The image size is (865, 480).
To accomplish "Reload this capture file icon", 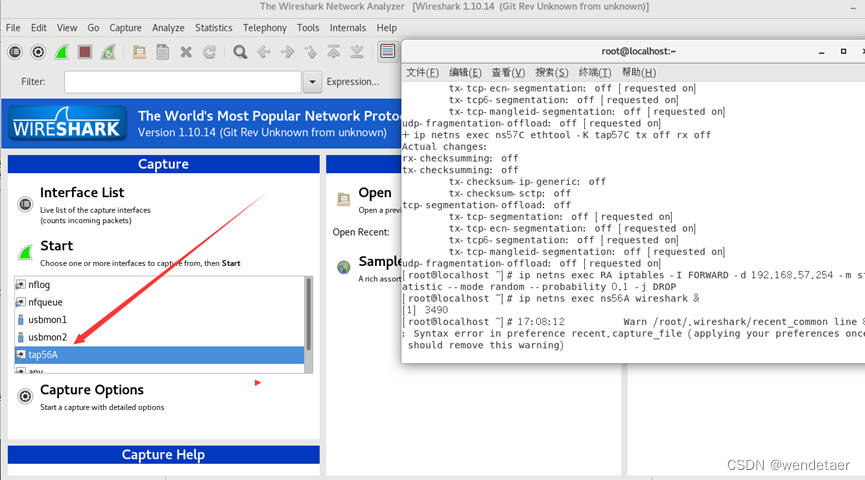I will pos(209,52).
